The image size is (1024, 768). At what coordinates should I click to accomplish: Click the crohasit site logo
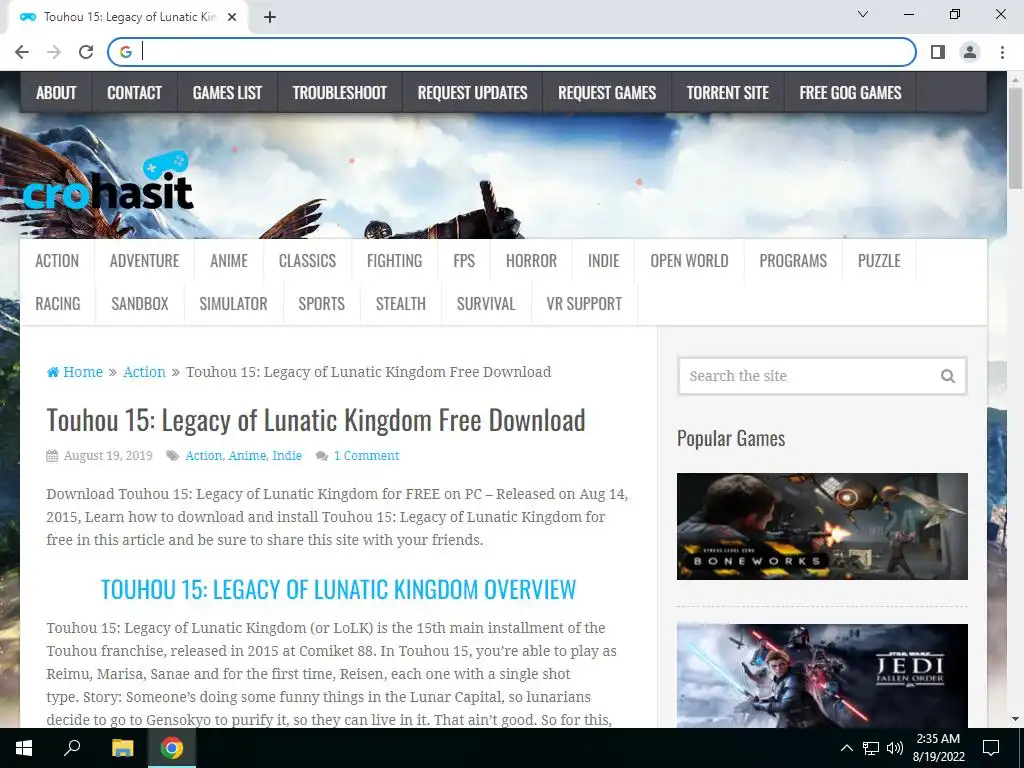coord(108,182)
